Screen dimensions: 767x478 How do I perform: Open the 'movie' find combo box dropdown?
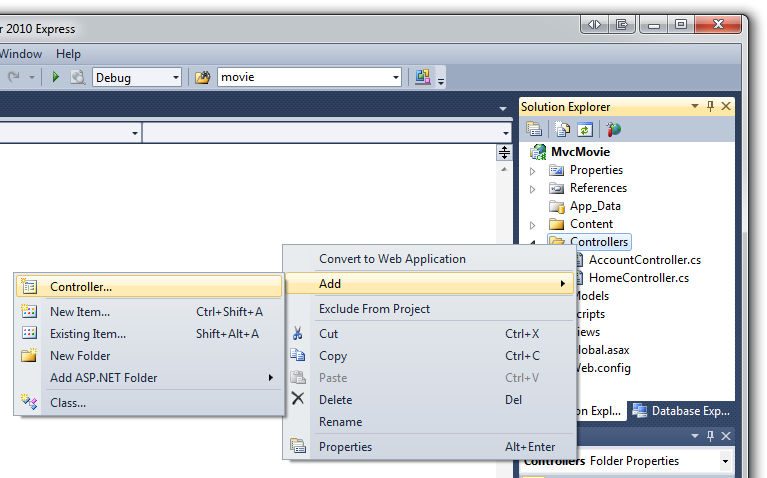point(396,77)
